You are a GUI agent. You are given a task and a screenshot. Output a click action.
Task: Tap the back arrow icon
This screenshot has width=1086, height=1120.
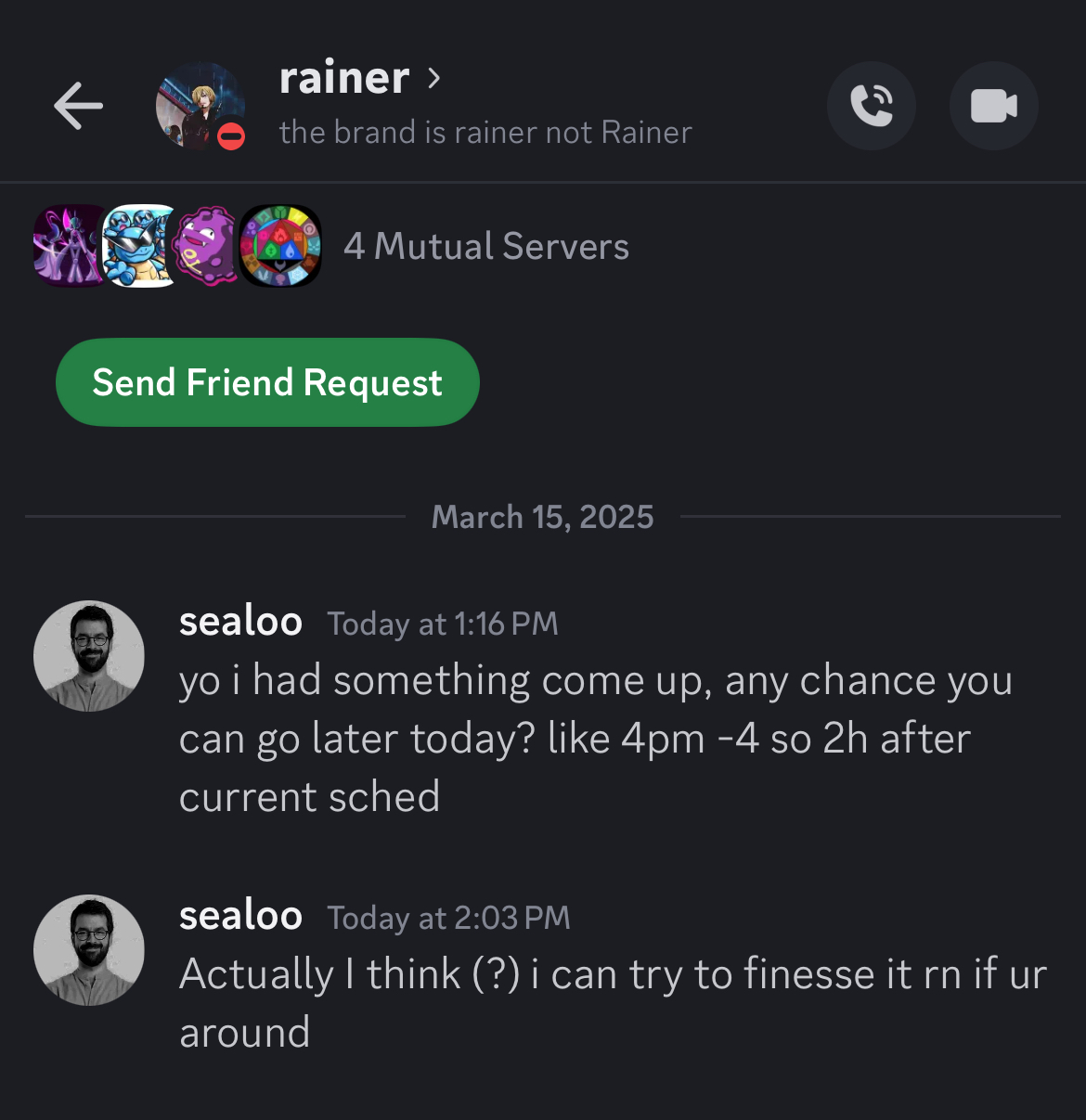pos(78,105)
